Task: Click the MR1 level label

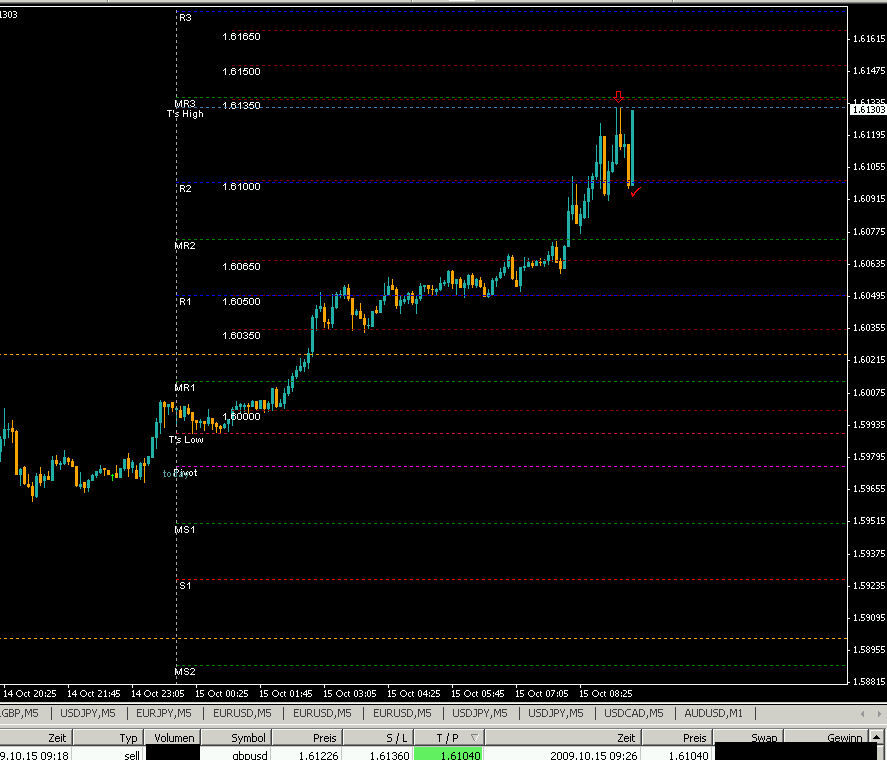Action: (x=185, y=388)
